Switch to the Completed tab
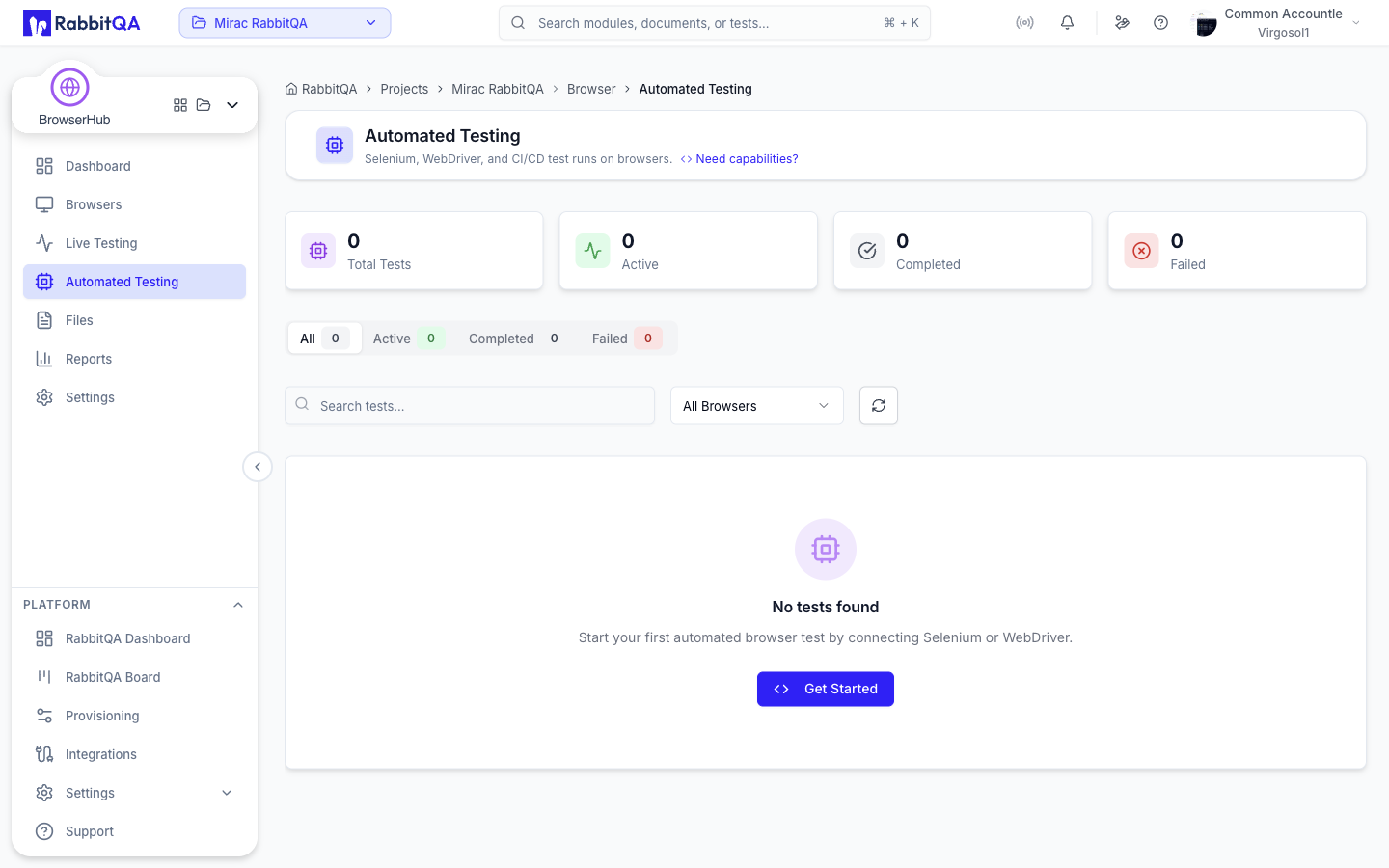This screenshot has height=868, width=1389. 516,339
